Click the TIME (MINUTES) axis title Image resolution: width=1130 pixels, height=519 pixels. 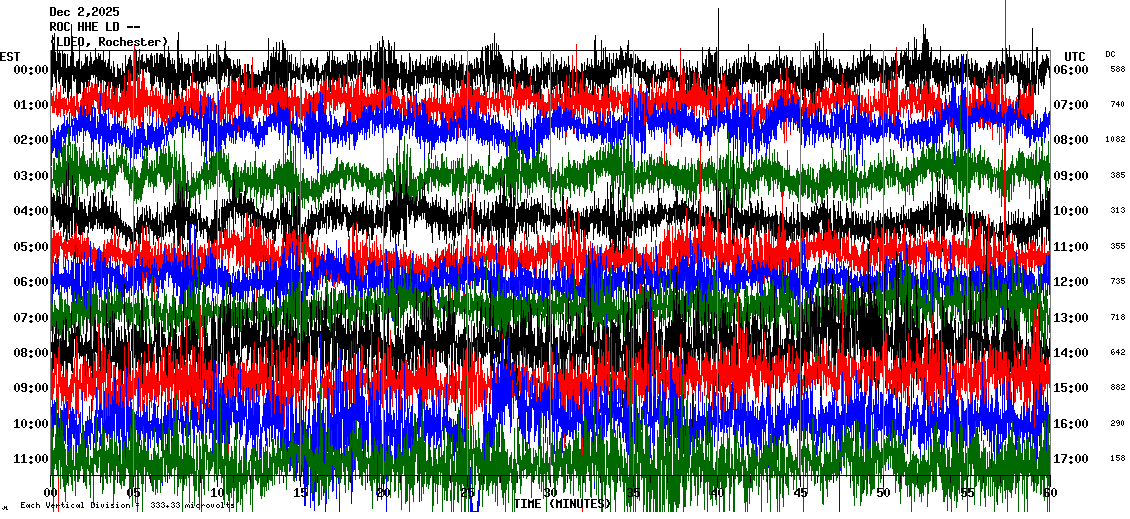(x=562, y=504)
